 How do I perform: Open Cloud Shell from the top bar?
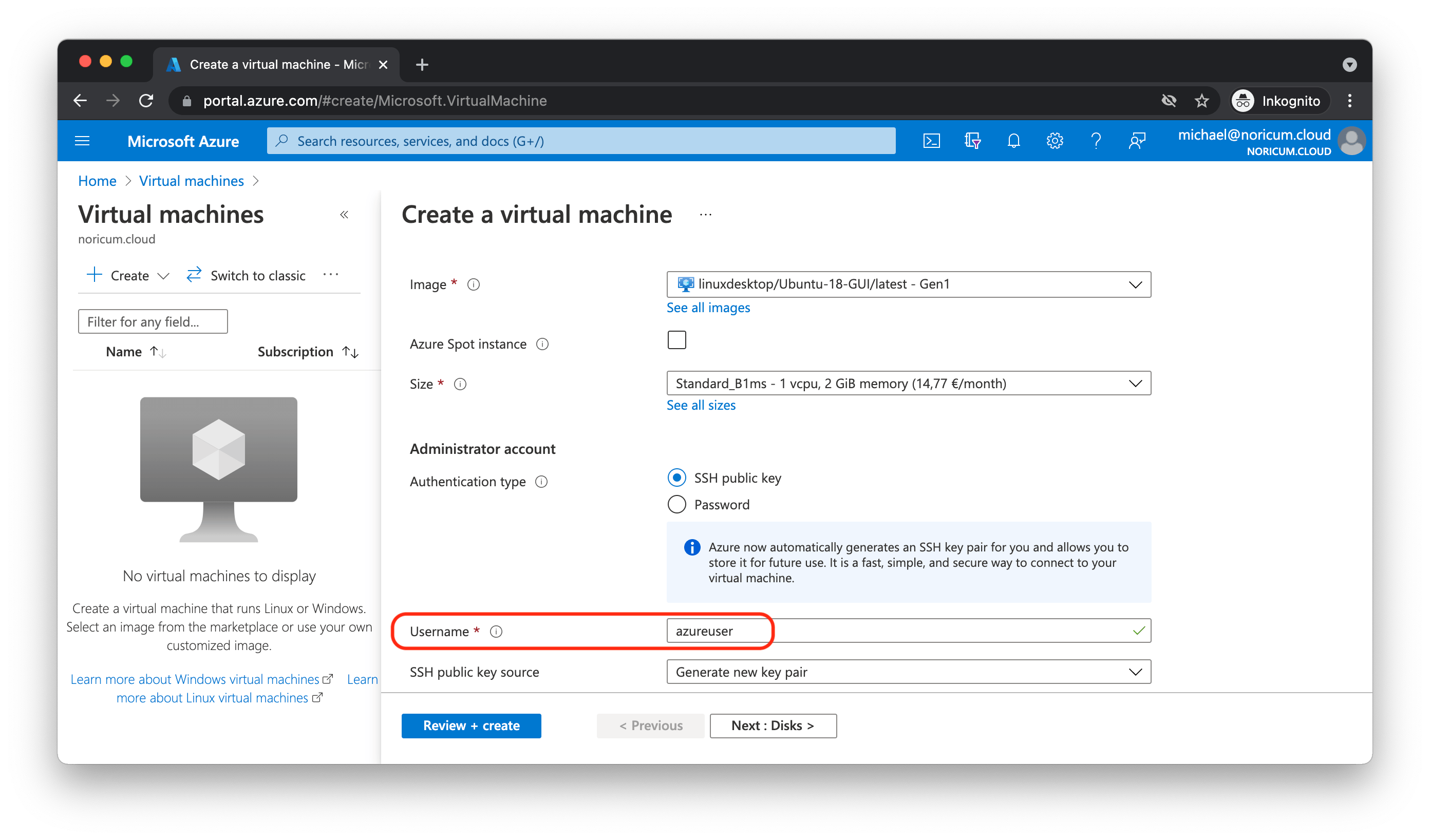pos(931,141)
